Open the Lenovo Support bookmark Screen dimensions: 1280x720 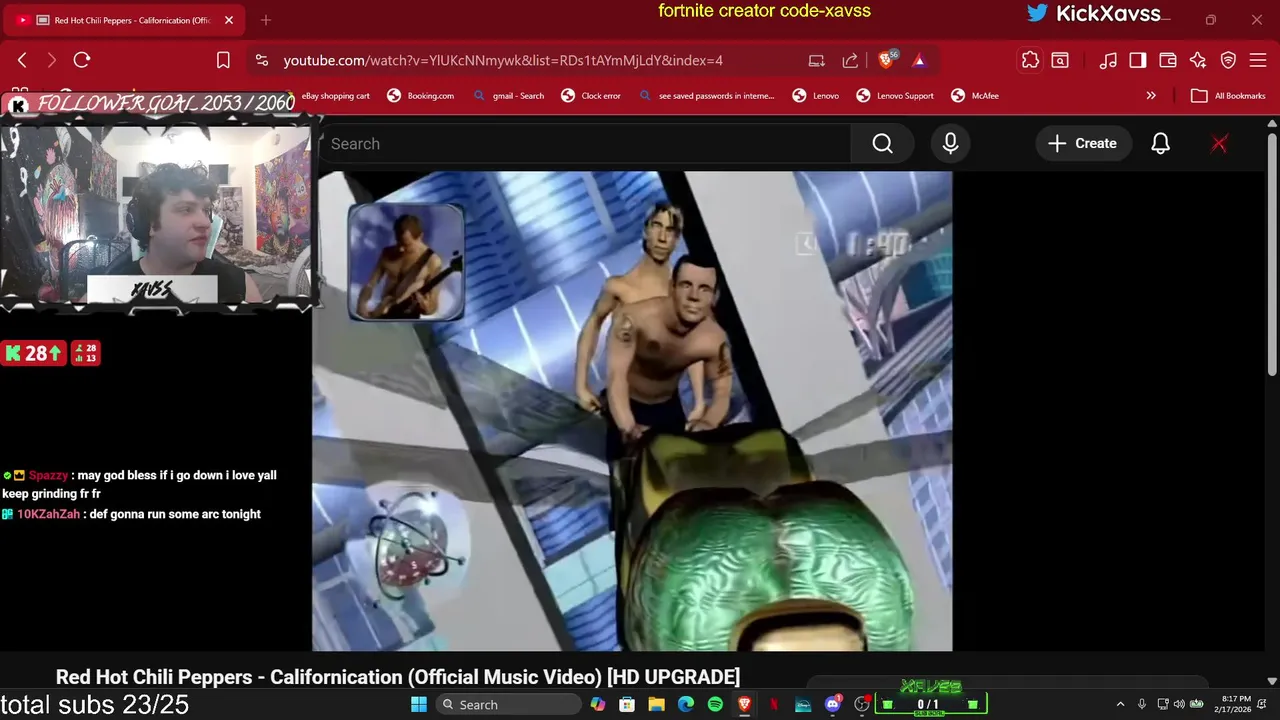[895, 96]
